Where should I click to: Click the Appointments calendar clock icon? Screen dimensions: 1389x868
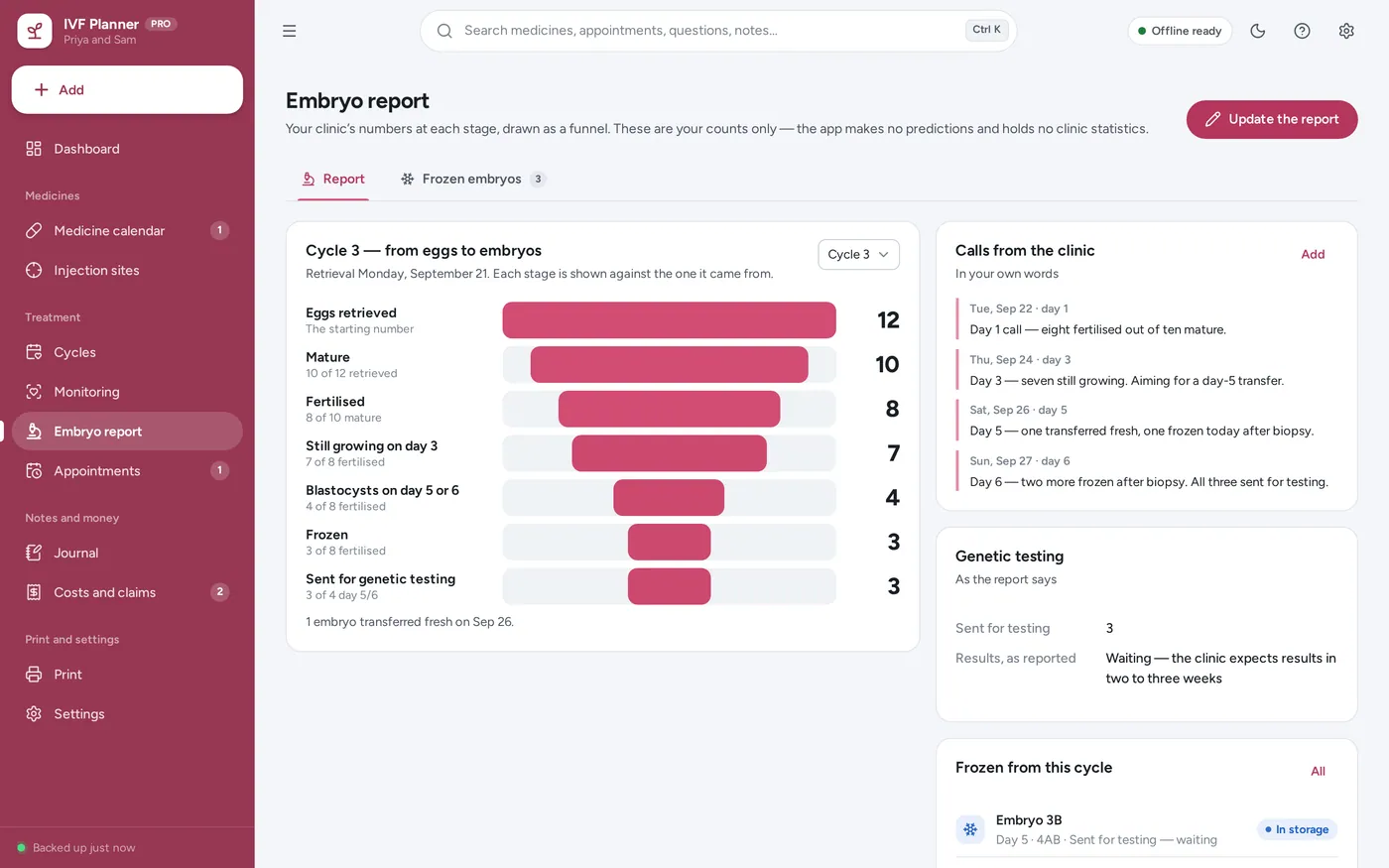pos(34,471)
